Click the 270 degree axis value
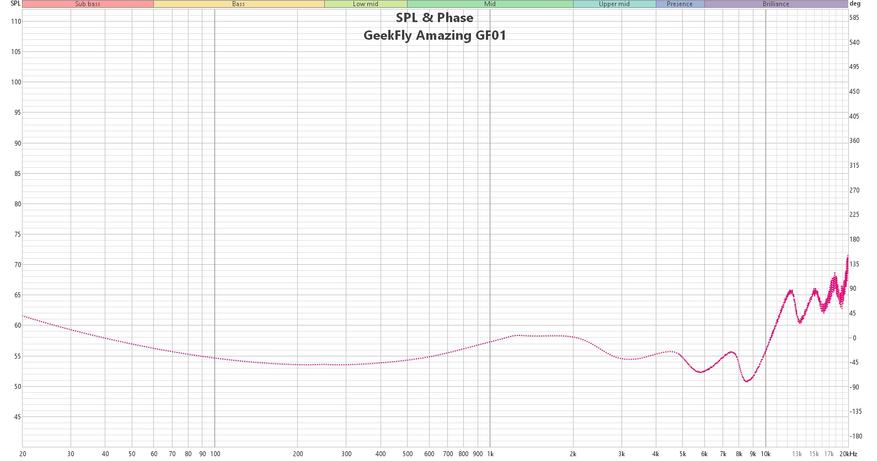877x461 pixels. tap(854, 190)
